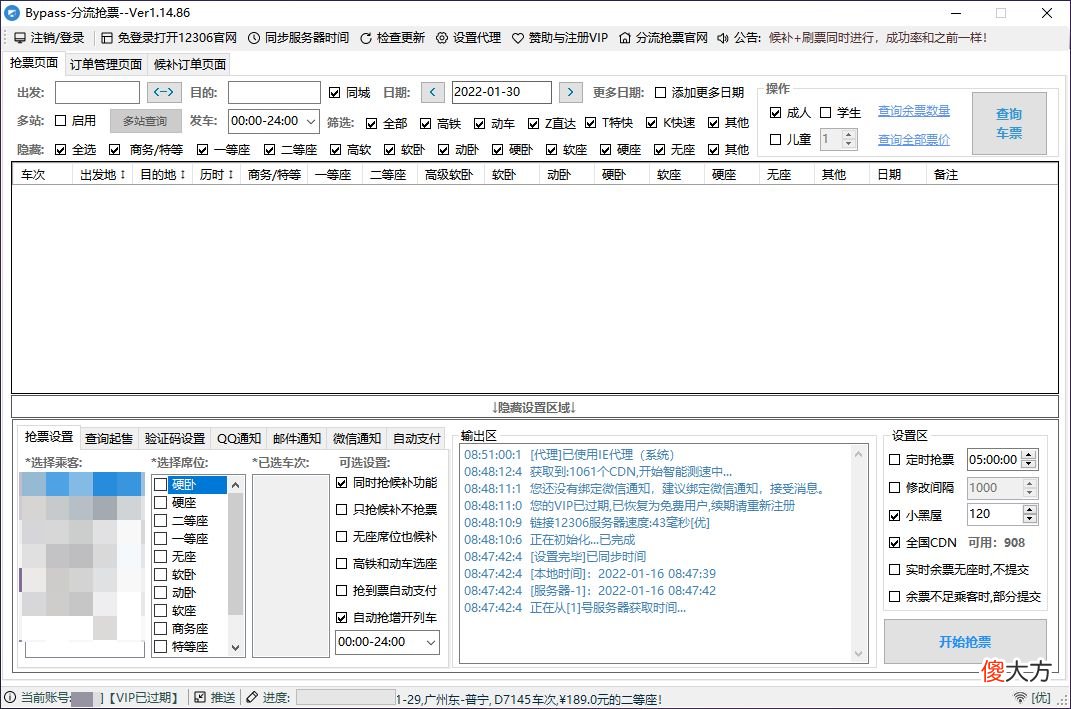Click the 公告 speaker icon
Screen dimensions: 1071x709
723,38
